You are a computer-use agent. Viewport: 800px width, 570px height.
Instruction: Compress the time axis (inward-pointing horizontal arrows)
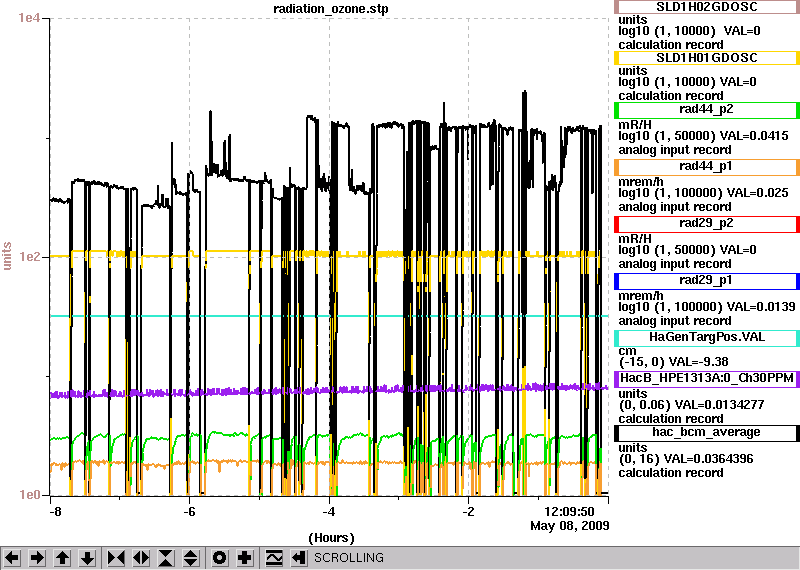coord(116,558)
